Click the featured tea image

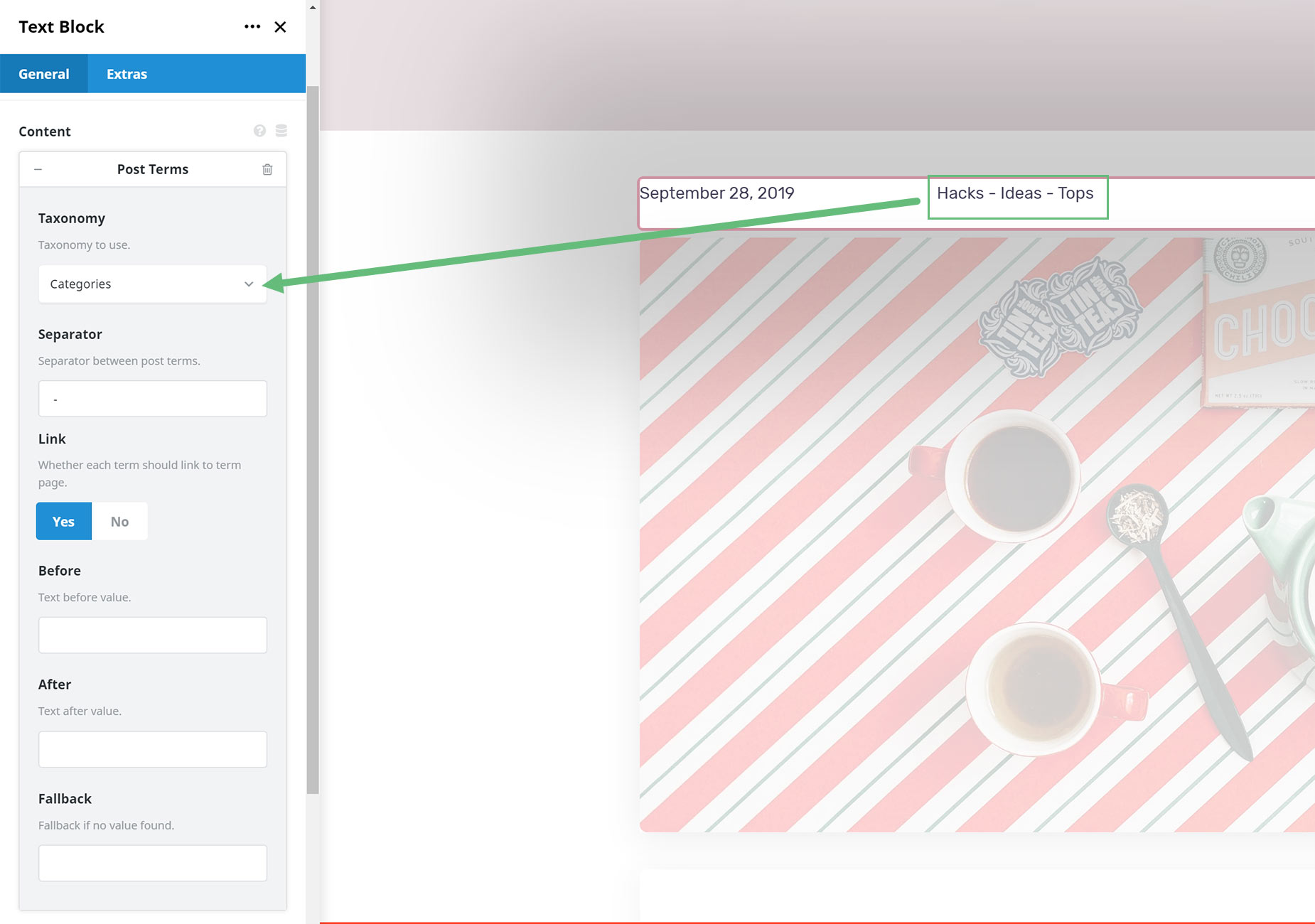click(x=977, y=534)
